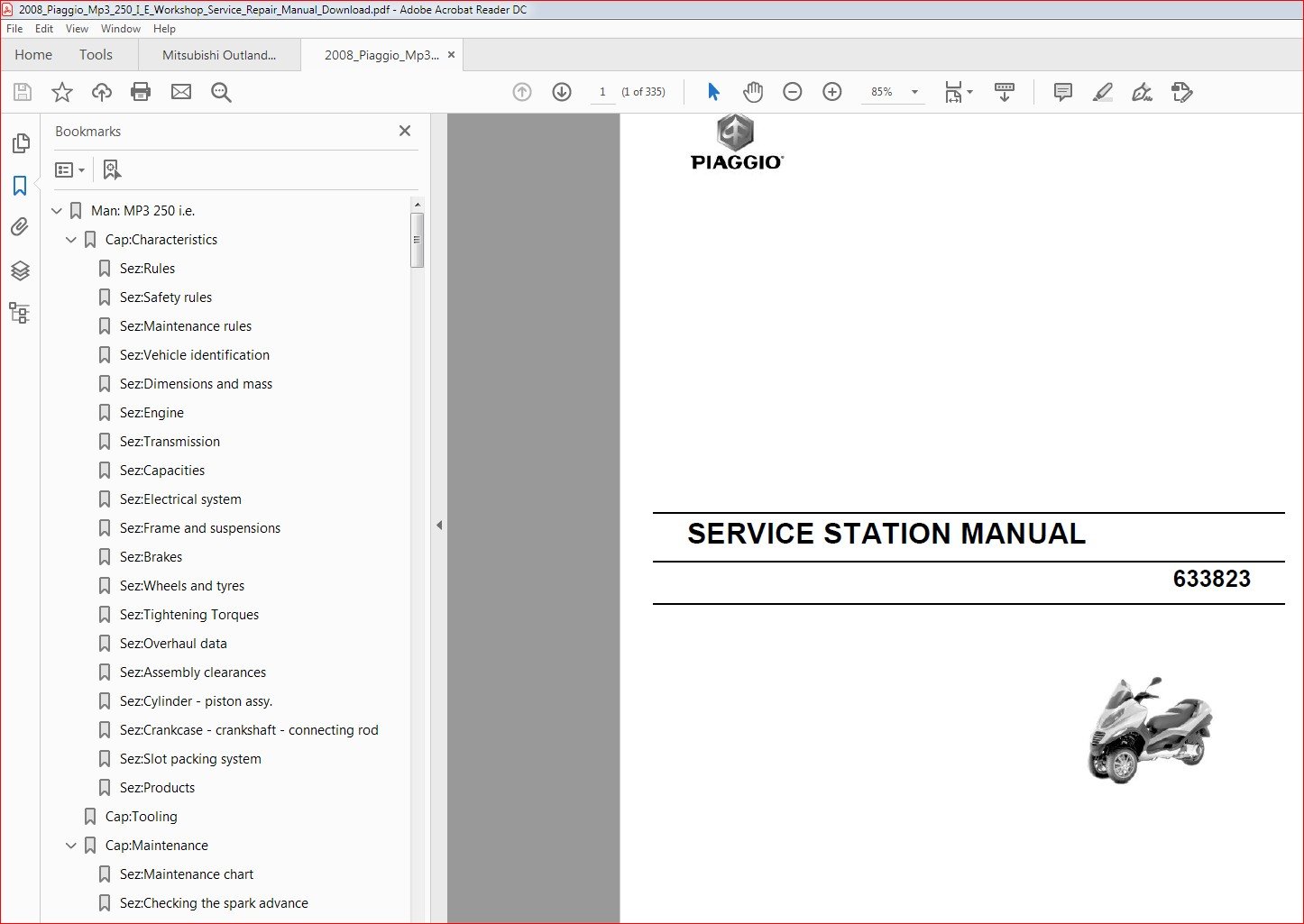Jump to Sez:Tightening Torques bookmark
This screenshot has height=924, width=1304.
point(189,615)
